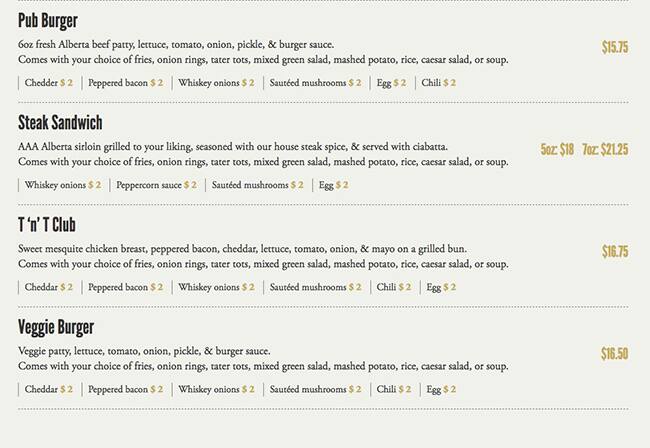Choose the 7oz $21.25 steak size

pos(605,149)
